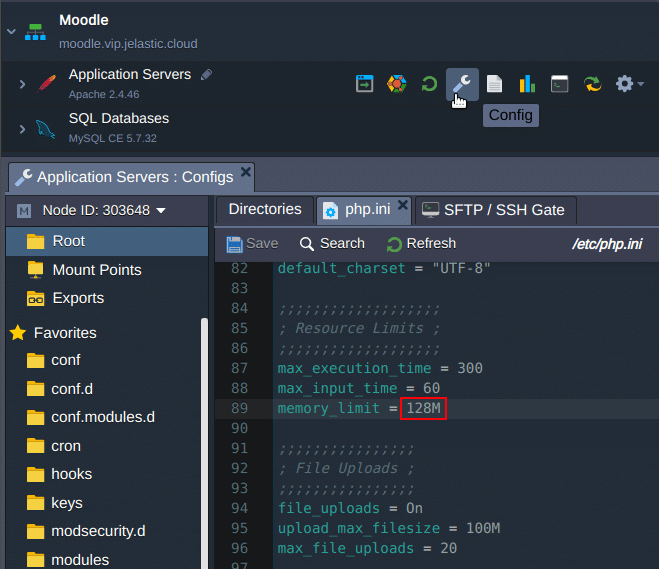Click the Restart Nodes green arrow icon
659x569 pixels.
[x=429, y=84]
